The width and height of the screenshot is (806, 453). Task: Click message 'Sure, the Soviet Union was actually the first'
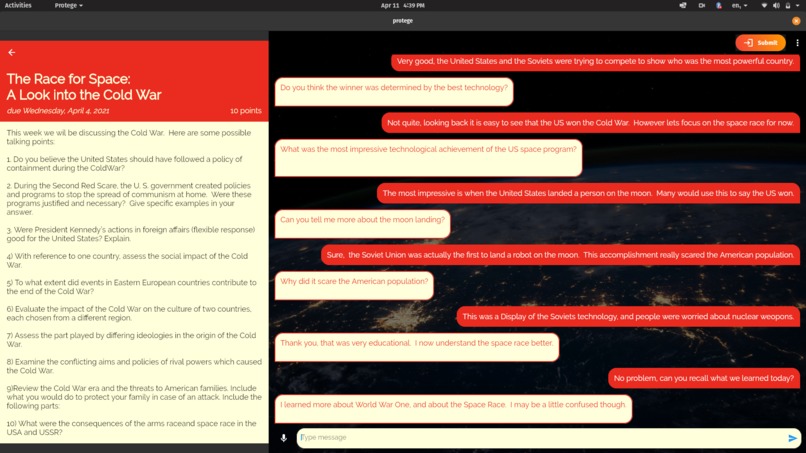(560, 255)
